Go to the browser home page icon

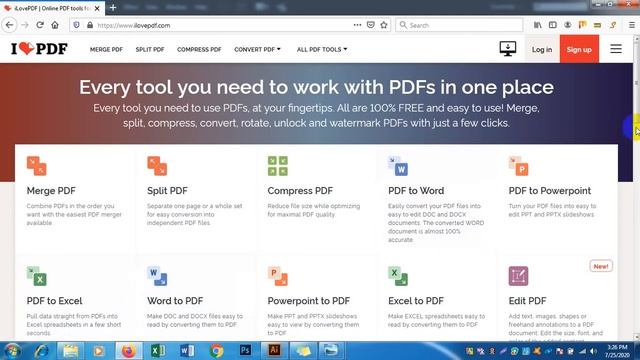coord(55,25)
